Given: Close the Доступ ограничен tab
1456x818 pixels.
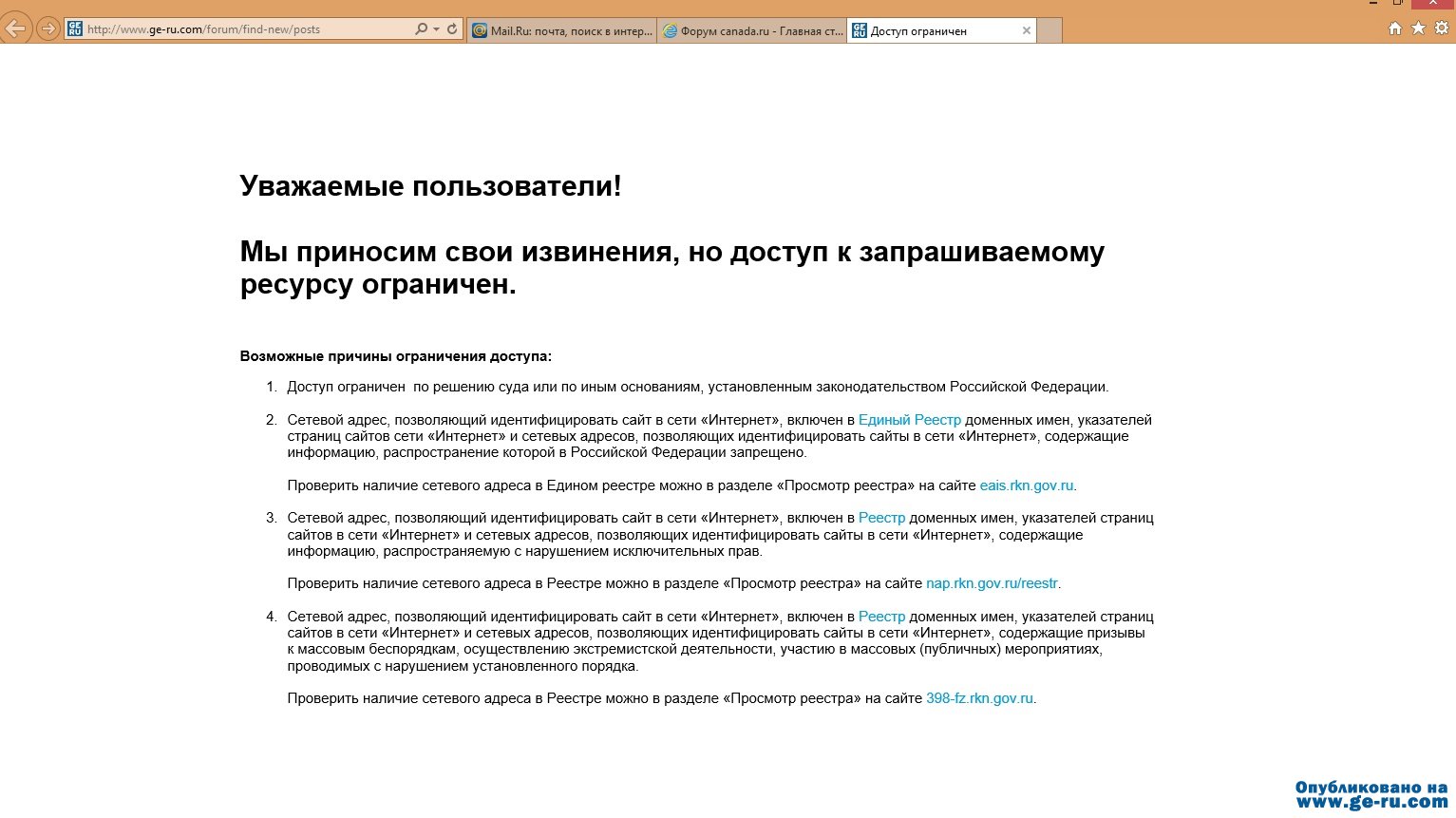Looking at the screenshot, I should point(1026,30).
